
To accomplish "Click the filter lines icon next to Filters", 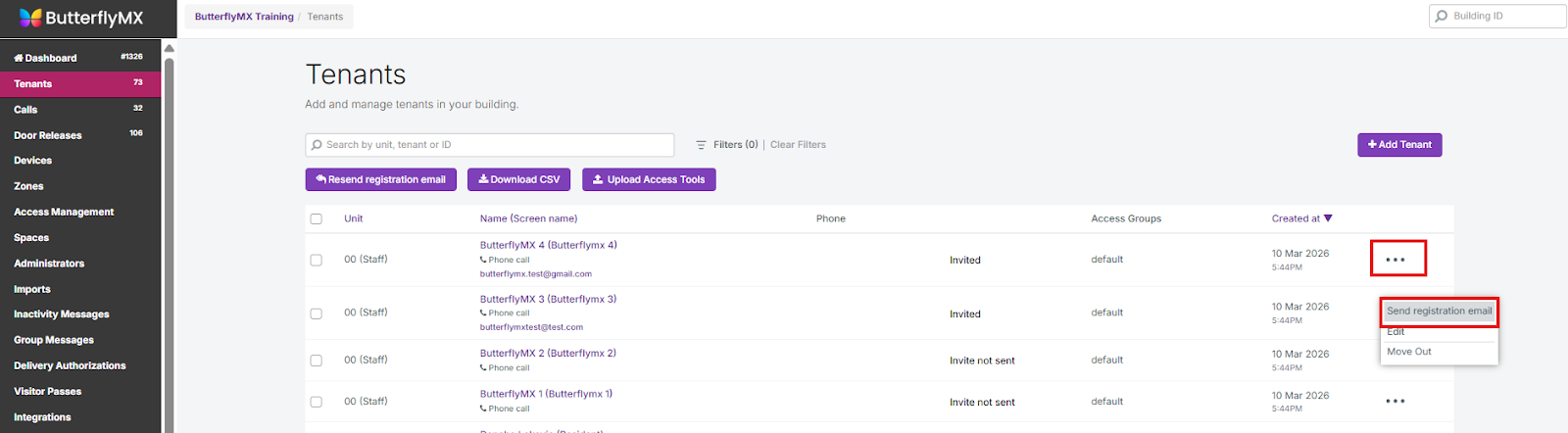I will (x=701, y=145).
